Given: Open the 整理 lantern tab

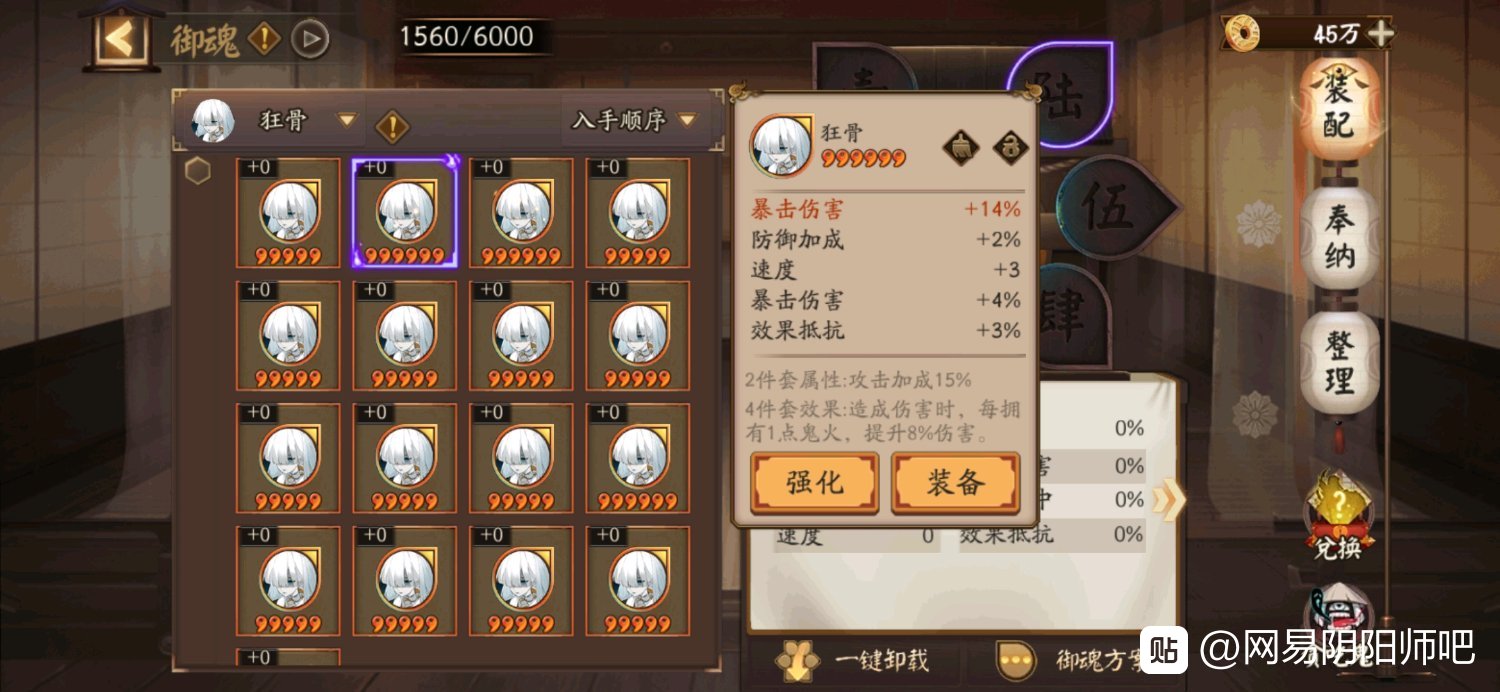Looking at the screenshot, I should pyautogui.click(x=1339, y=363).
